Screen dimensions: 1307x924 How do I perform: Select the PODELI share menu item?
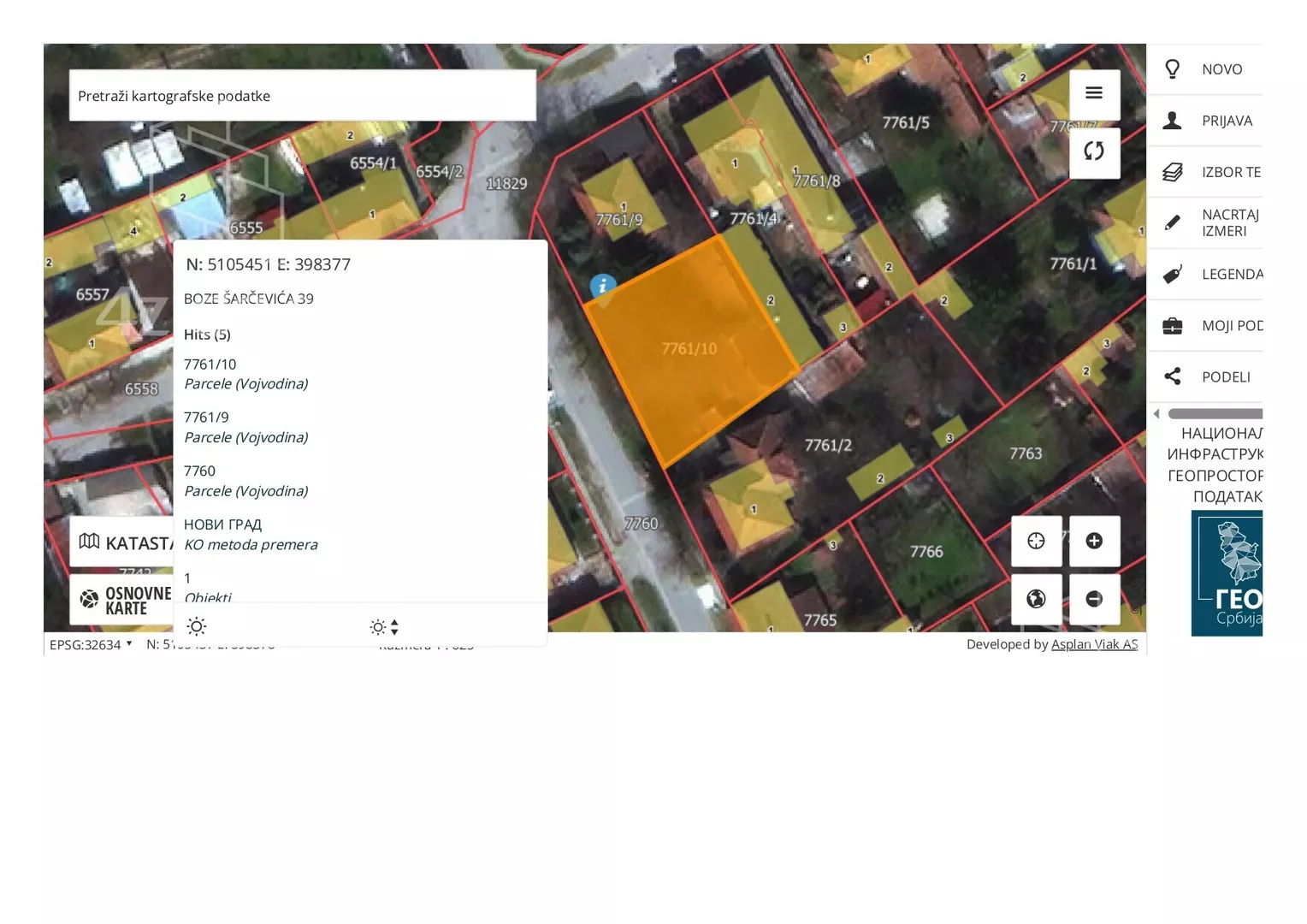pos(1225,376)
